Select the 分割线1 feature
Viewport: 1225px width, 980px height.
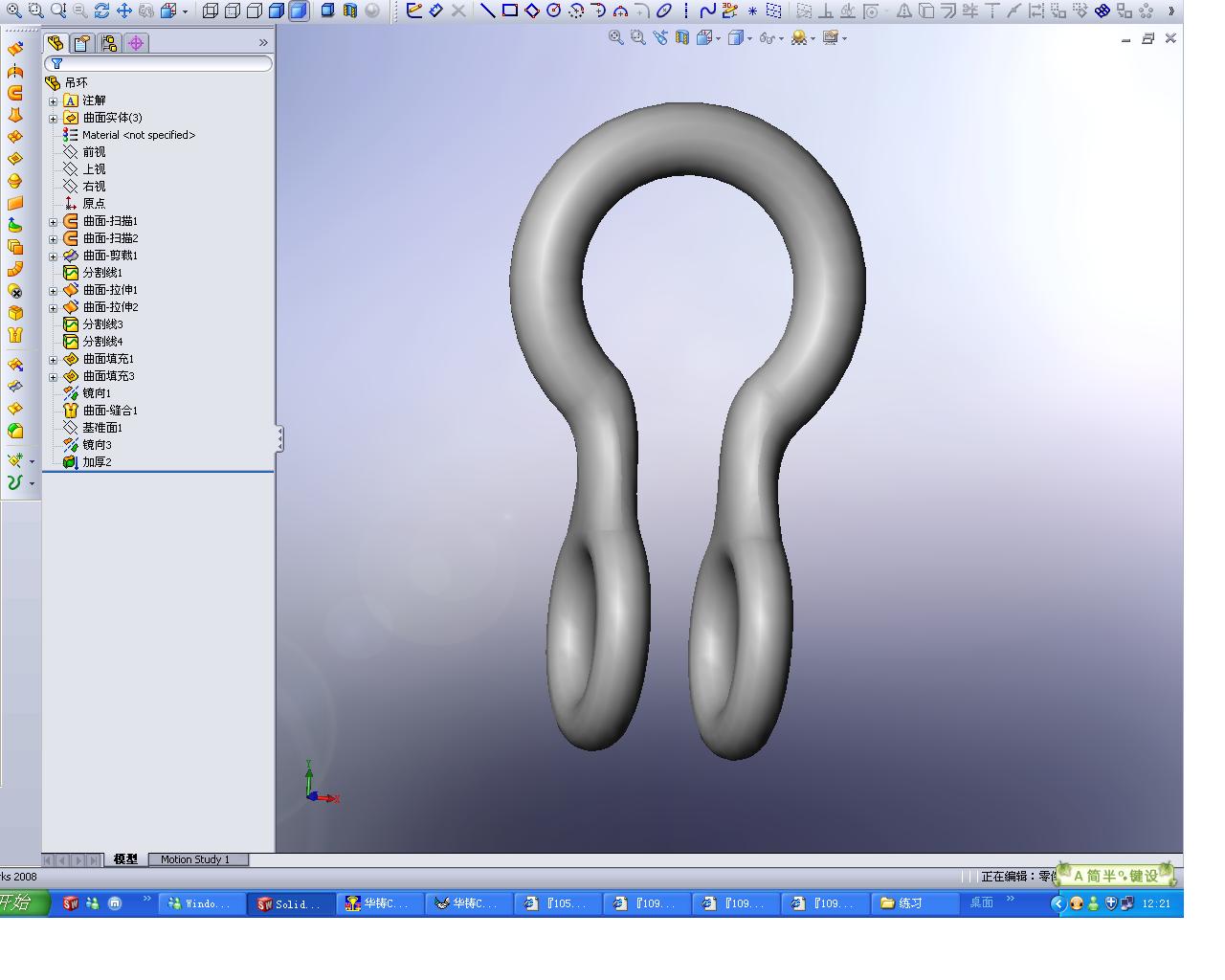click(102, 273)
